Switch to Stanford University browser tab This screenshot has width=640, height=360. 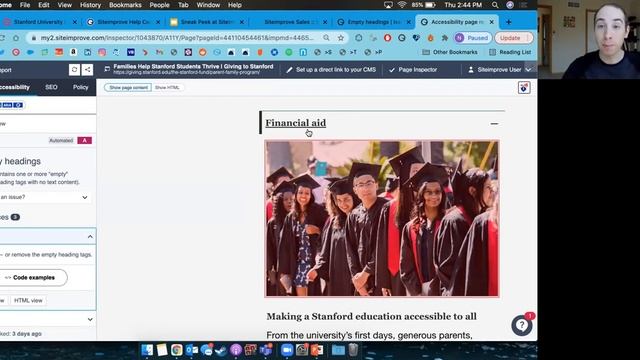point(39,22)
